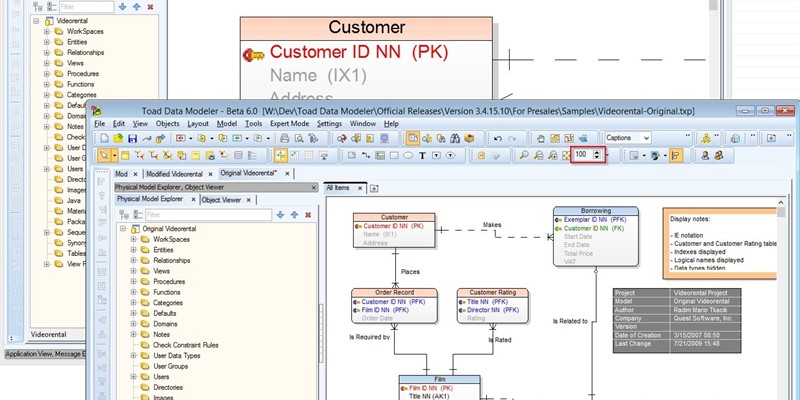Click the printer icon in the toolbar
800x400 pixels.
point(284,138)
